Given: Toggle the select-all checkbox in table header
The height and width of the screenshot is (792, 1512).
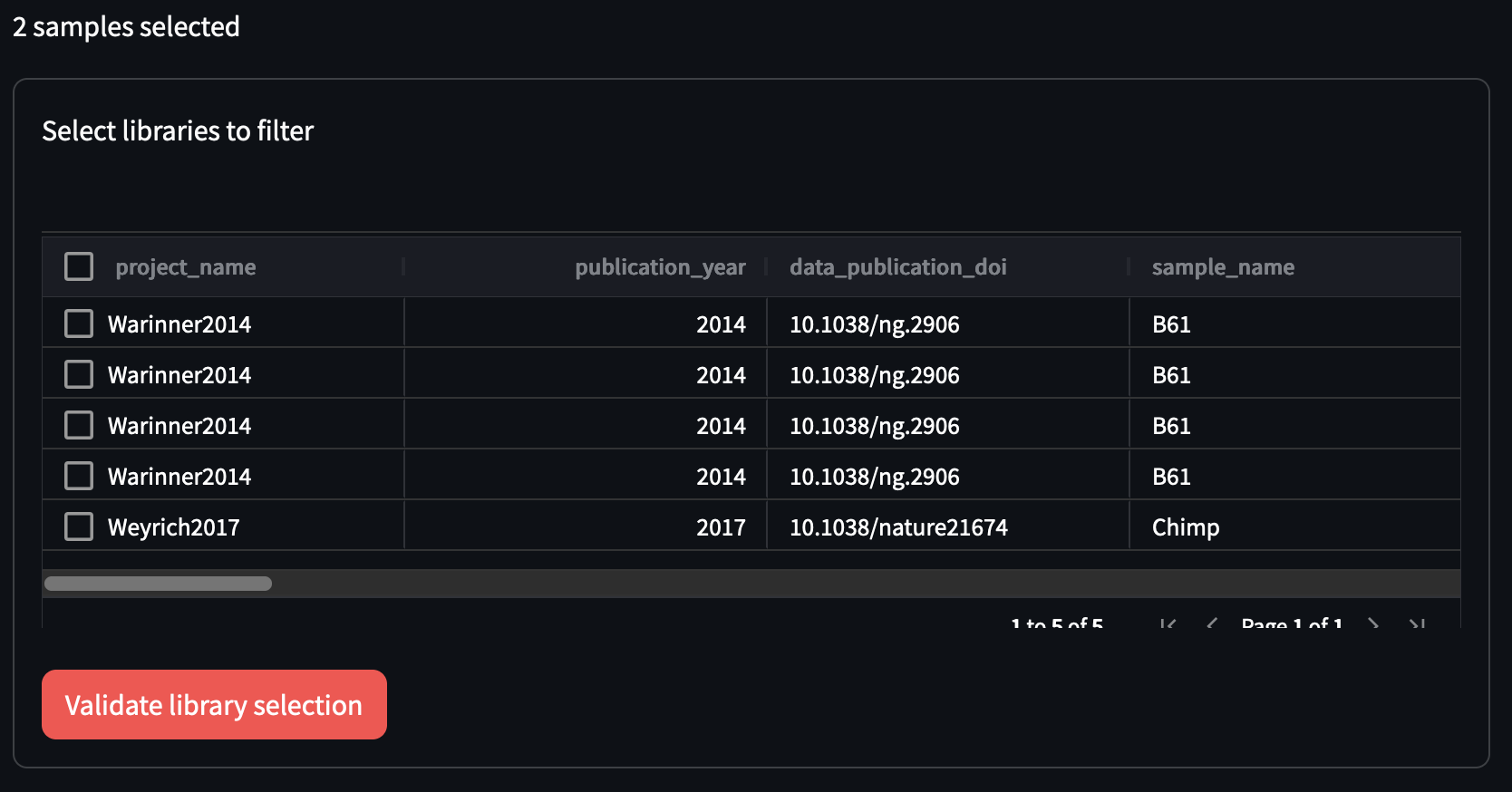Looking at the screenshot, I should click(x=79, y=266).
